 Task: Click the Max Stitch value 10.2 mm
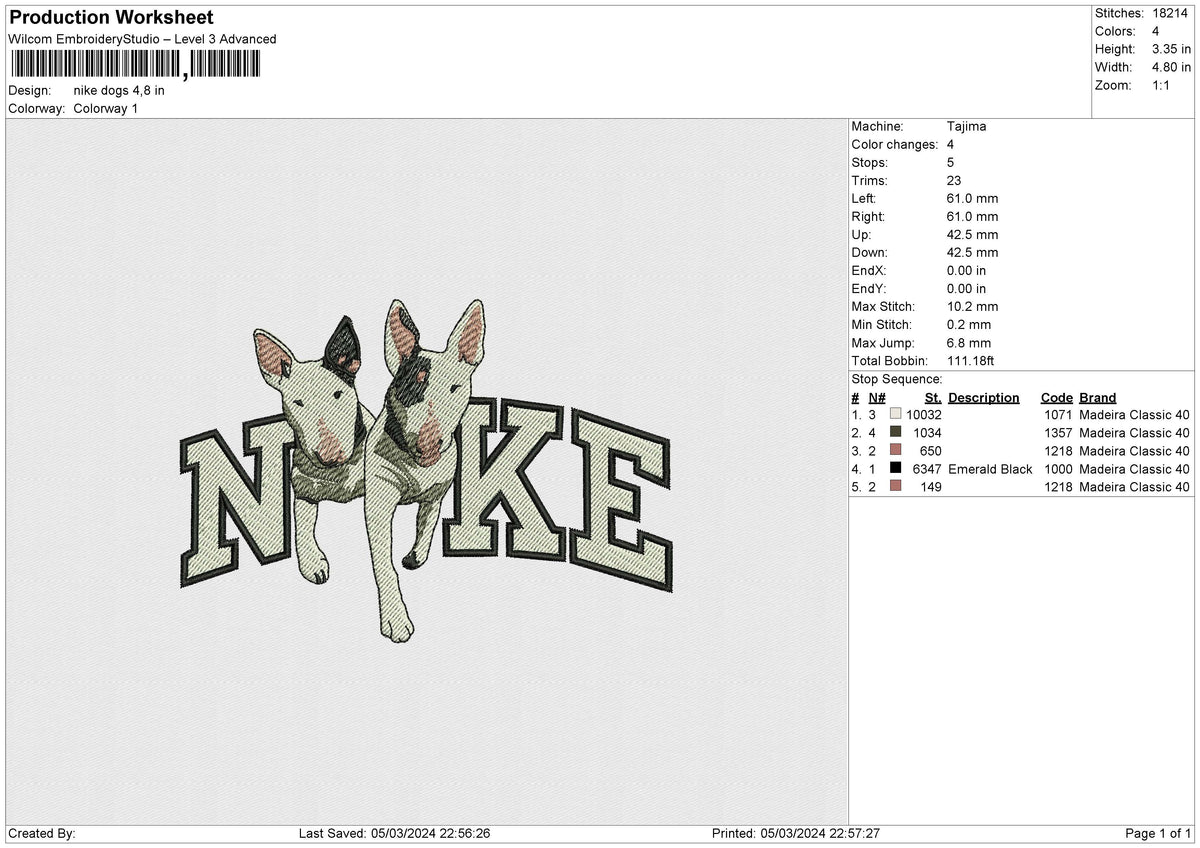tap(972, 307)
